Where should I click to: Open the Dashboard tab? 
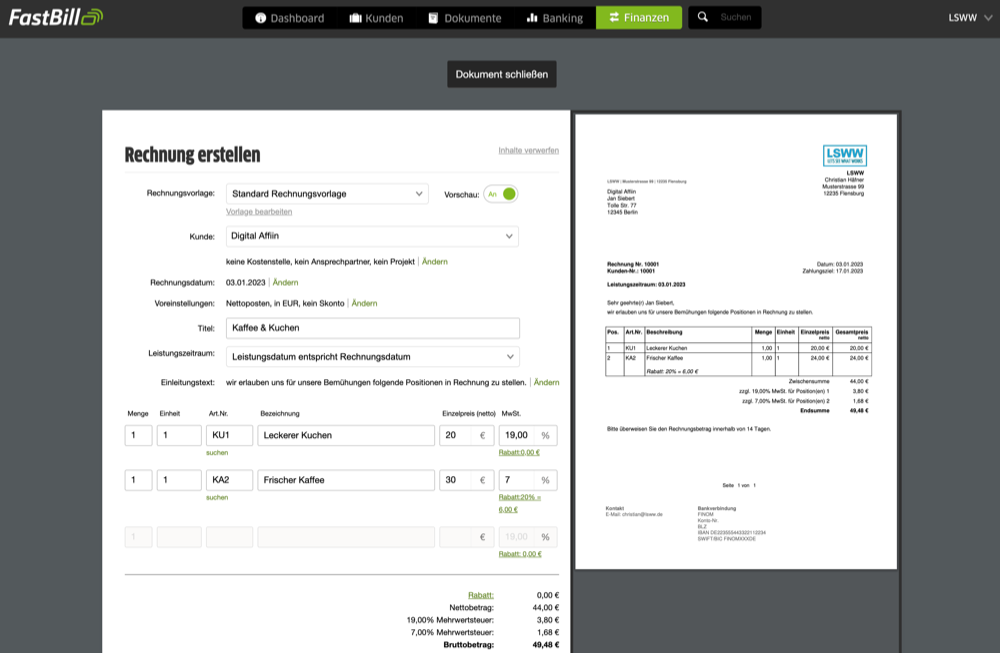click(290, 18)
